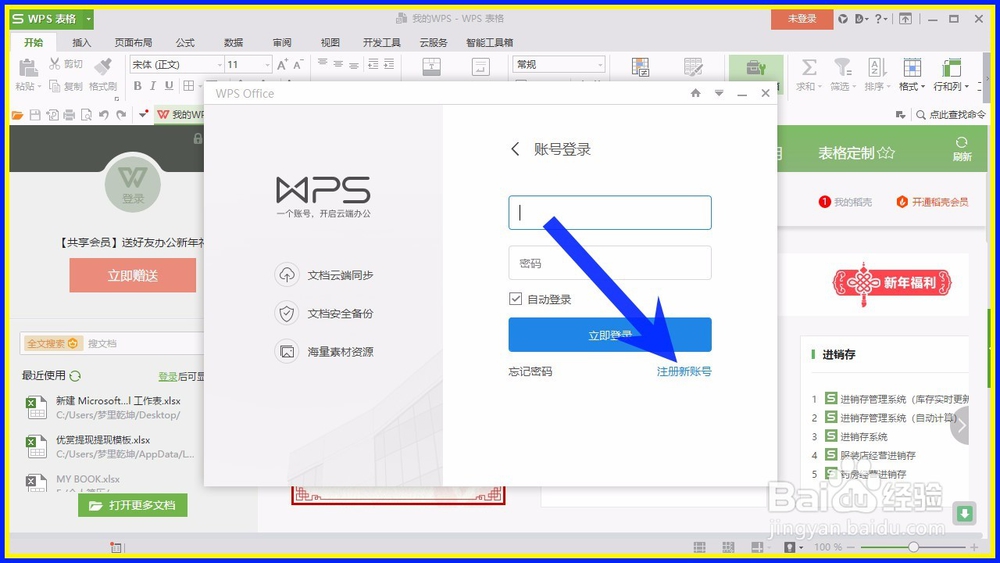The image size is (1000, 563).
Task: Click the wrap text icon
Action: [480, 67]
